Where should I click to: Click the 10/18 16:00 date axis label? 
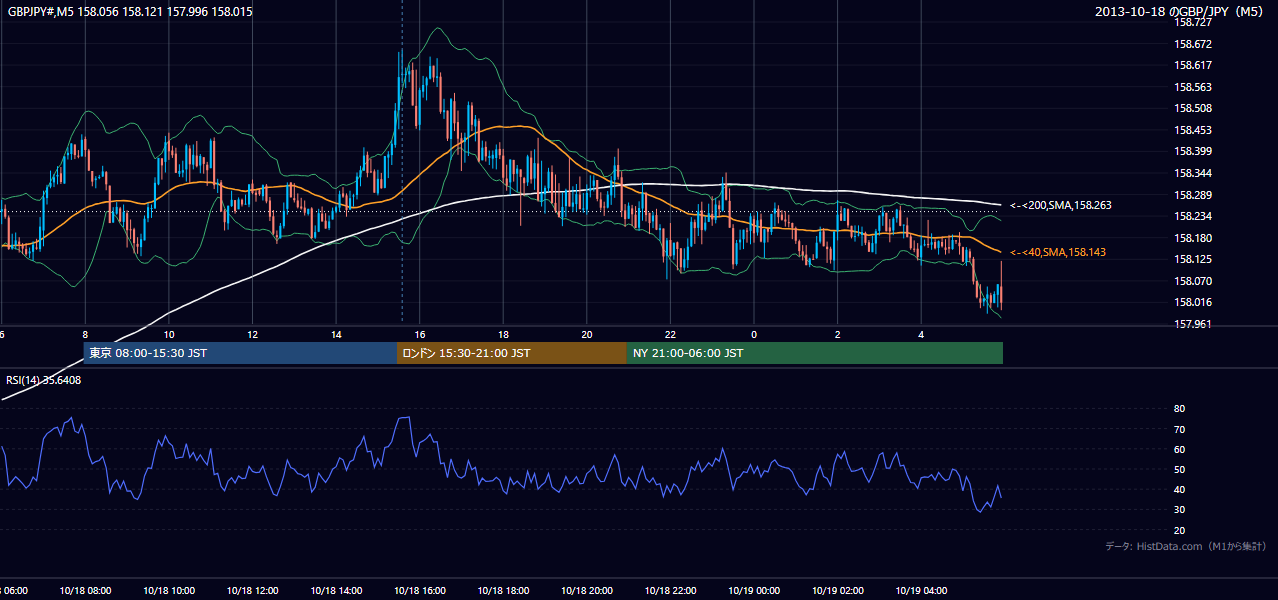coord(420,591)
